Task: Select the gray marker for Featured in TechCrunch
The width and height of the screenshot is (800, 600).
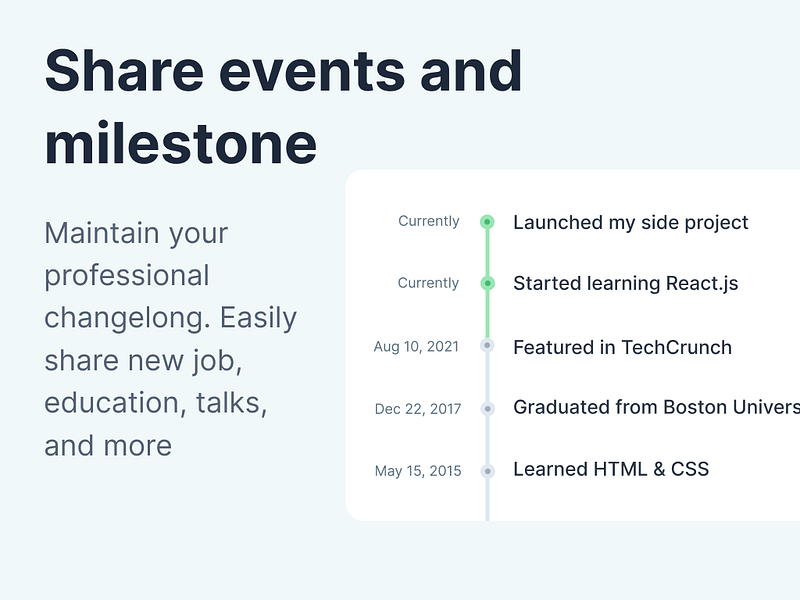Action: click(x=487, y=345)
